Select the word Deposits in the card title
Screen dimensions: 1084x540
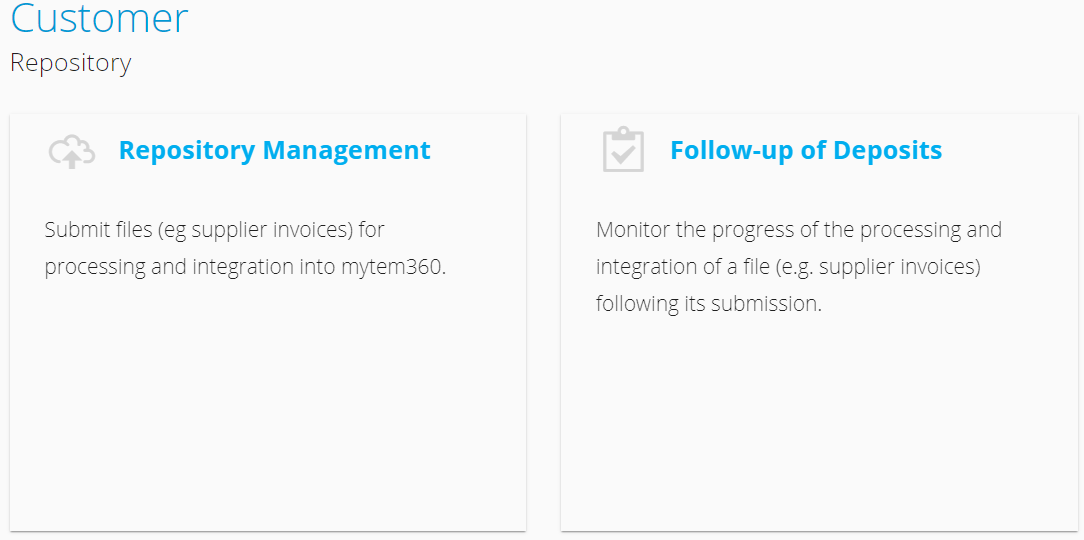click(x=887, y=150)
